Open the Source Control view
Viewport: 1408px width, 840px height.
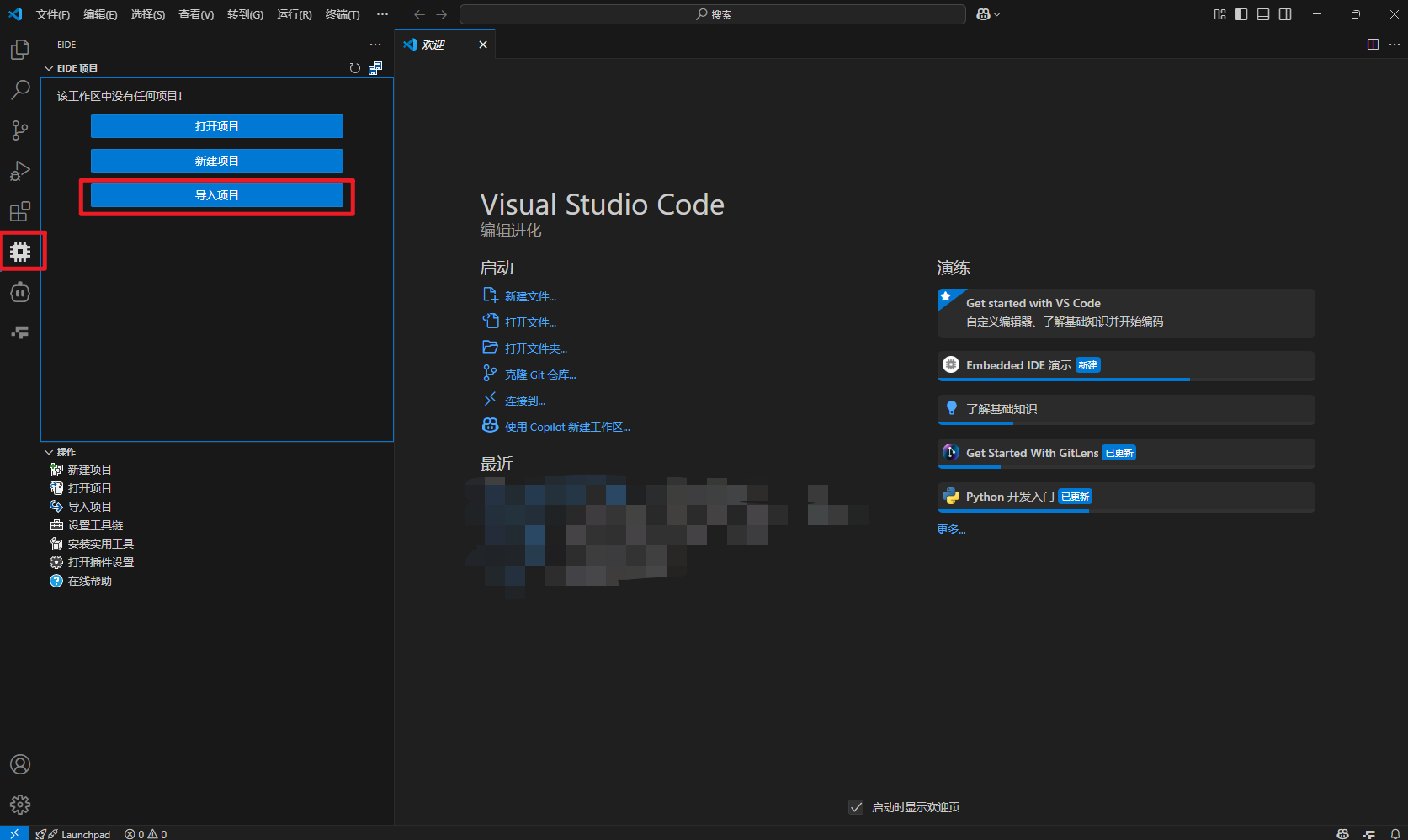(x=20, y=130)
